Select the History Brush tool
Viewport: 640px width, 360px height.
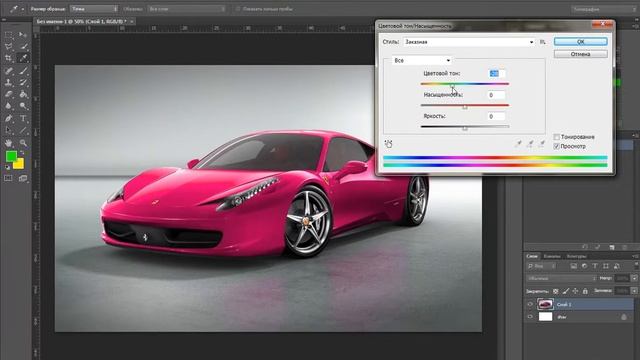coord(23,82)
